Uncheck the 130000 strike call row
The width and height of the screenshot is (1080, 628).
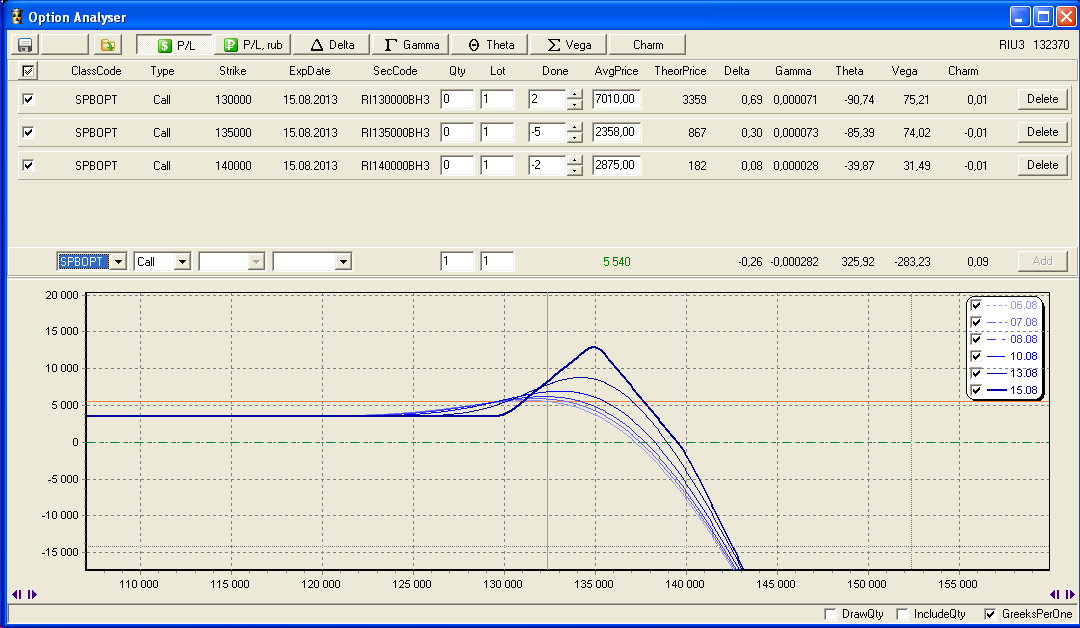pos(28,99)
